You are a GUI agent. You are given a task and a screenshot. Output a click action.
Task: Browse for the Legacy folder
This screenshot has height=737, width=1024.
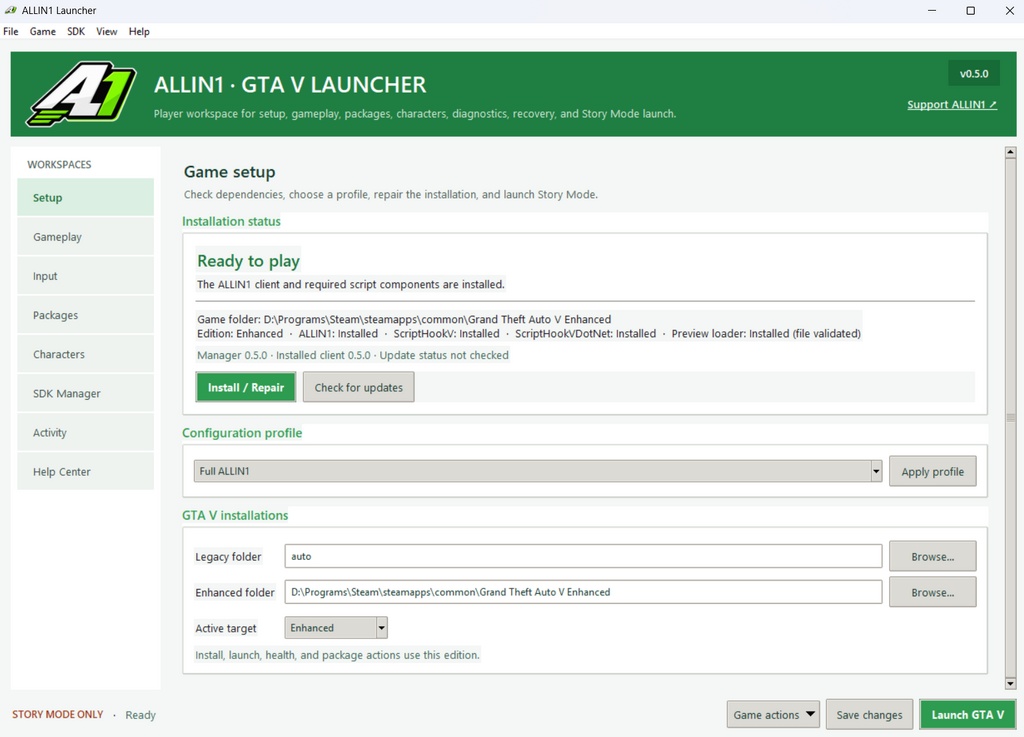pos(932,556)
